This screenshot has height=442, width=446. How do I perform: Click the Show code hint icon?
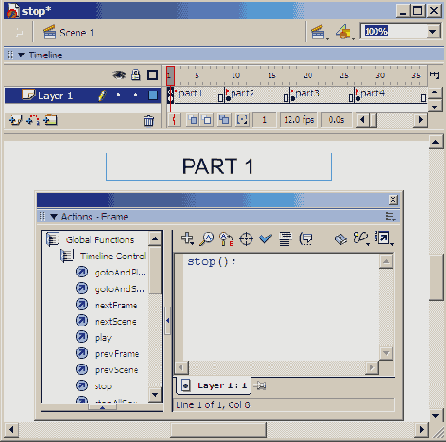tap(306, 239)
